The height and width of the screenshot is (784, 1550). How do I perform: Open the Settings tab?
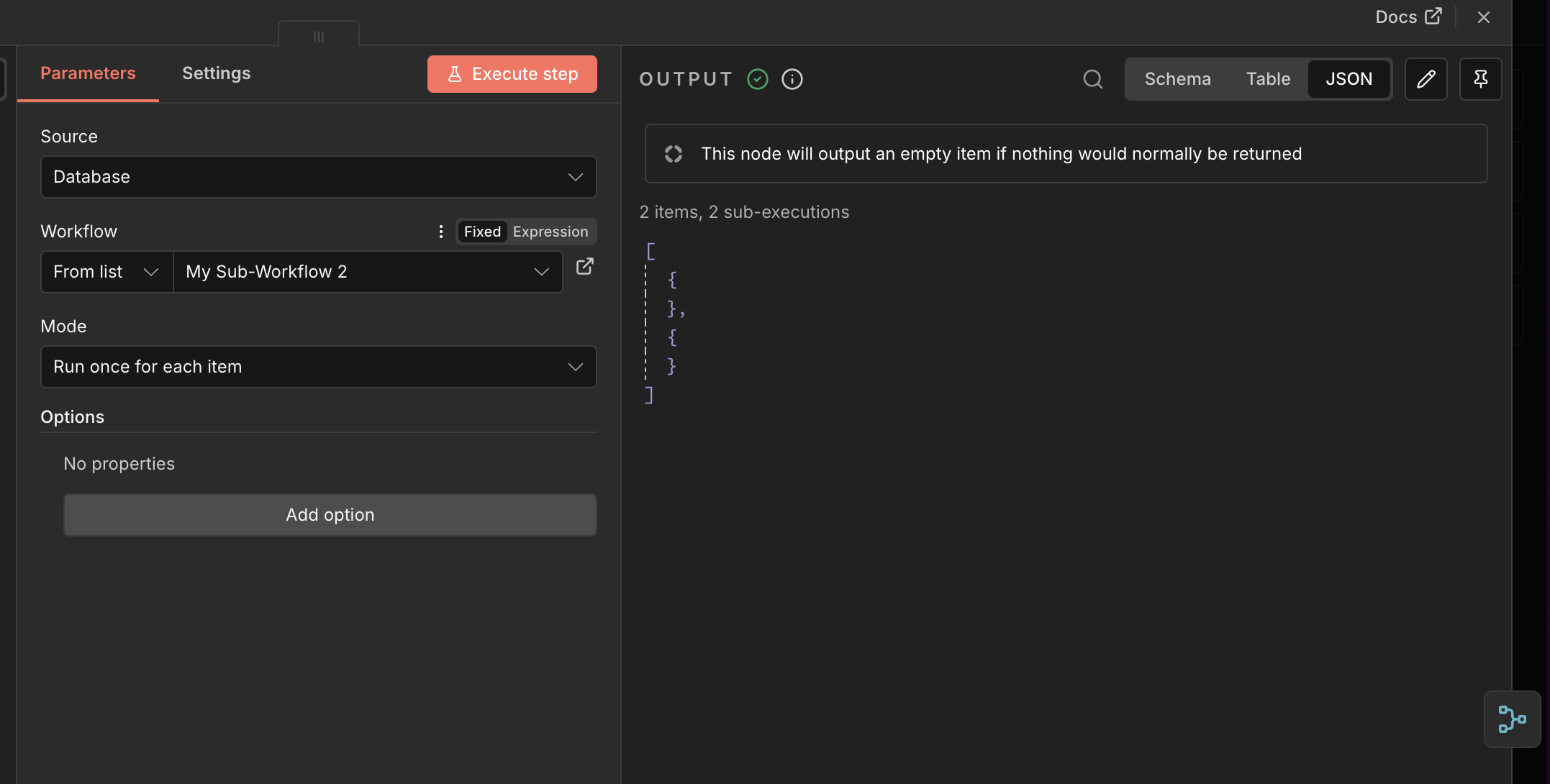pyautogui.click(x=216, y=73)
